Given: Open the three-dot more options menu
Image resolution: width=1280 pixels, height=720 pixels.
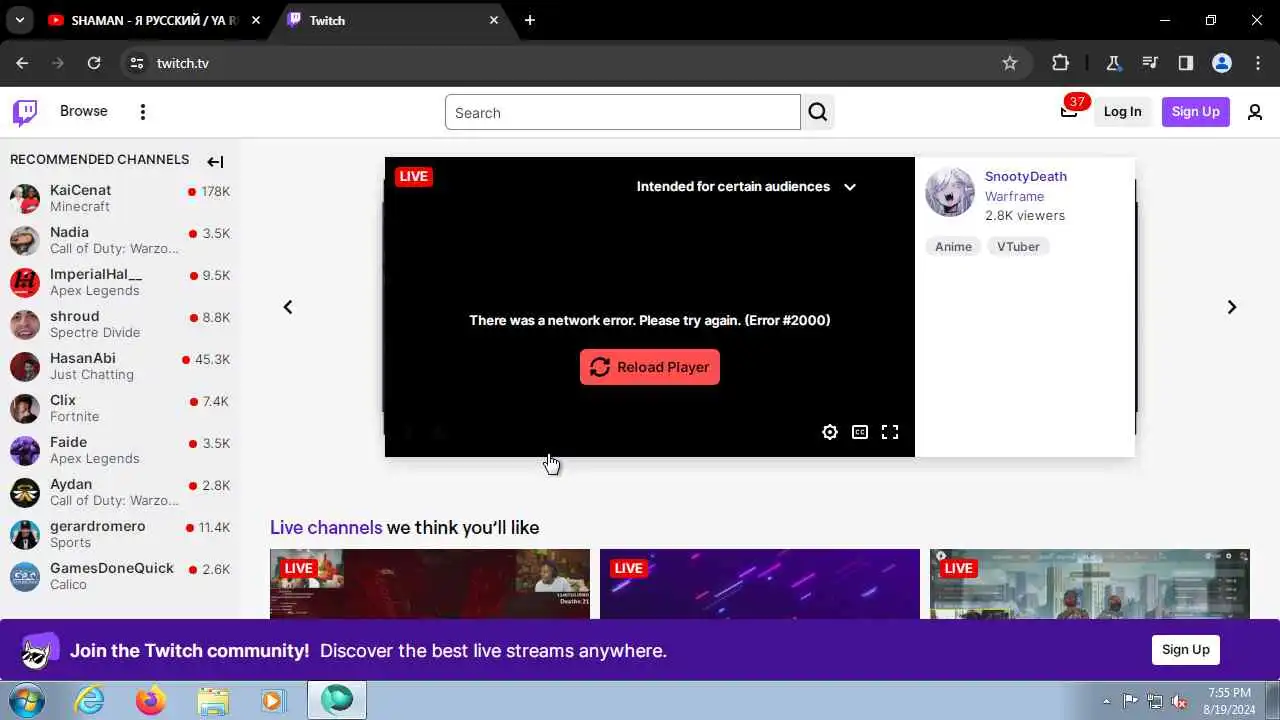Looking at the screenshot, I should coord(143,112).
